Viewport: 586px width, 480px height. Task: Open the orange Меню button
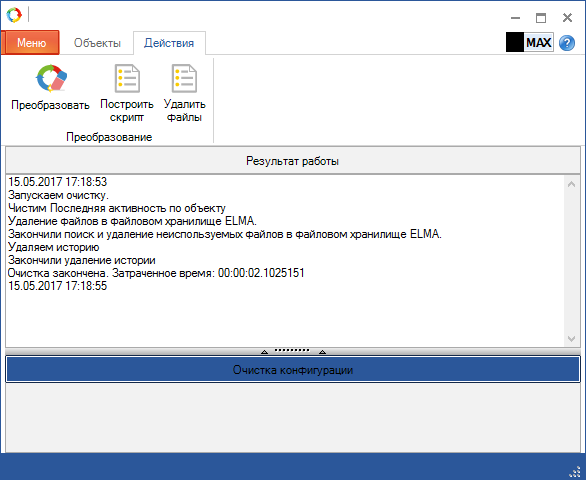[x=31, y=43]
